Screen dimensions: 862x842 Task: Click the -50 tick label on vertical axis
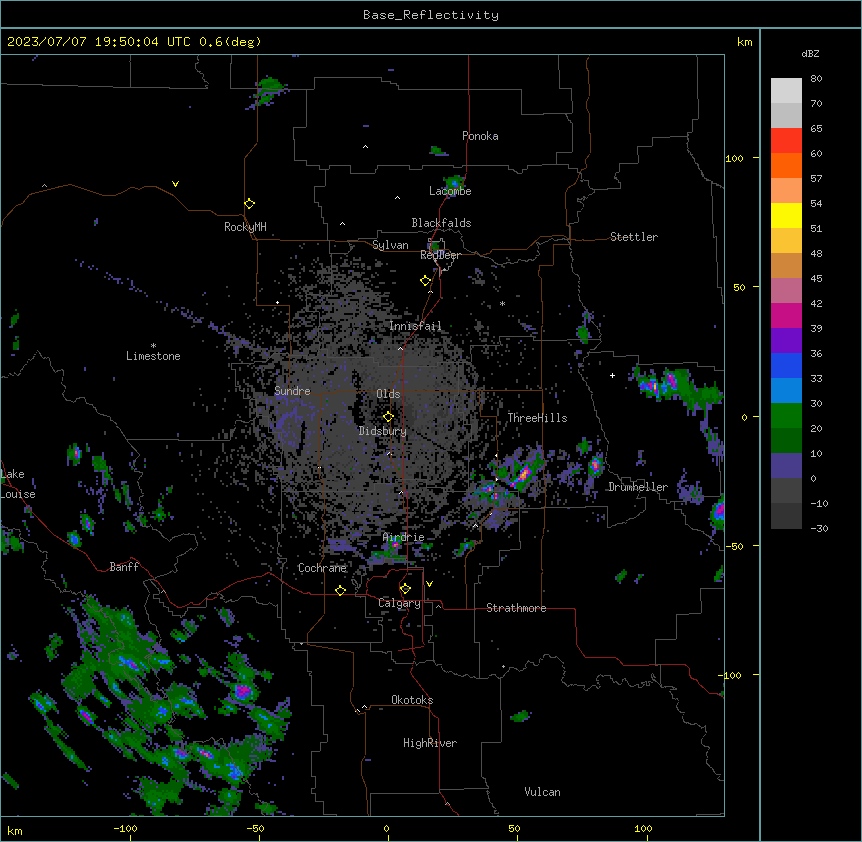(x=734, y=546)
